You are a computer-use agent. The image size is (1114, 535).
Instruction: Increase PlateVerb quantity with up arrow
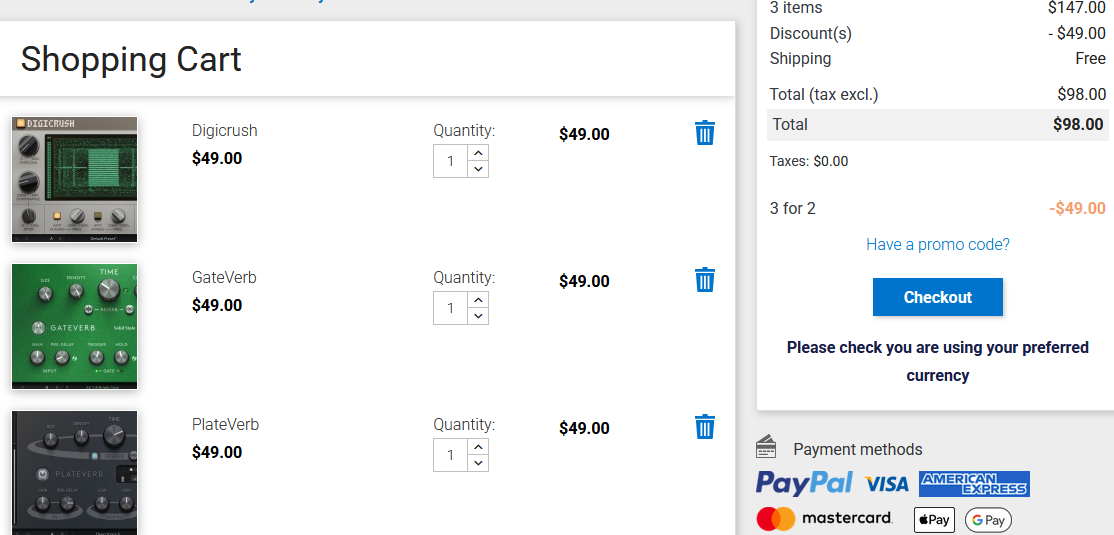pos(478,447)
